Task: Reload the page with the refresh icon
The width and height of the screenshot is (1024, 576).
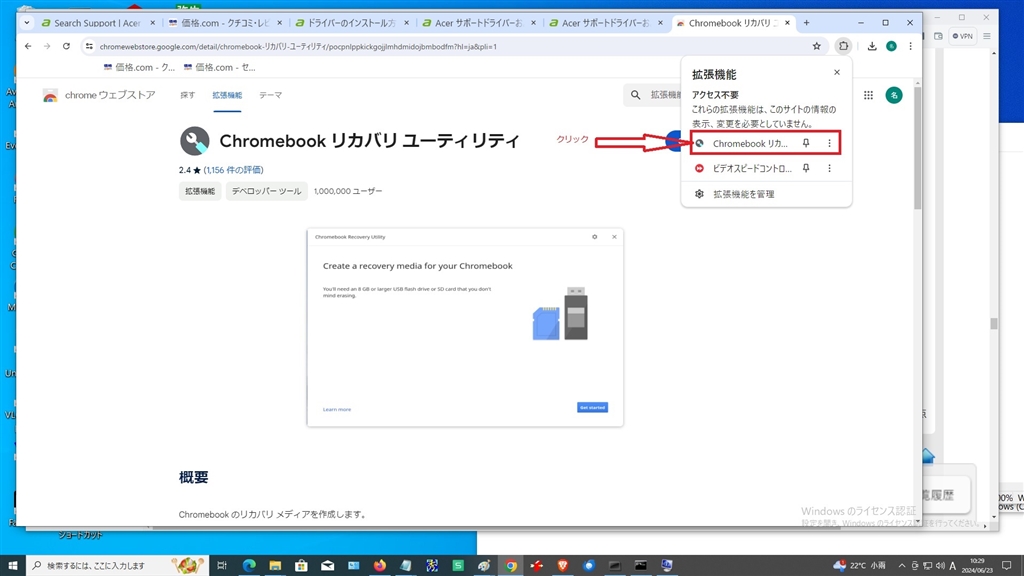Action: [x=66, y=46]
